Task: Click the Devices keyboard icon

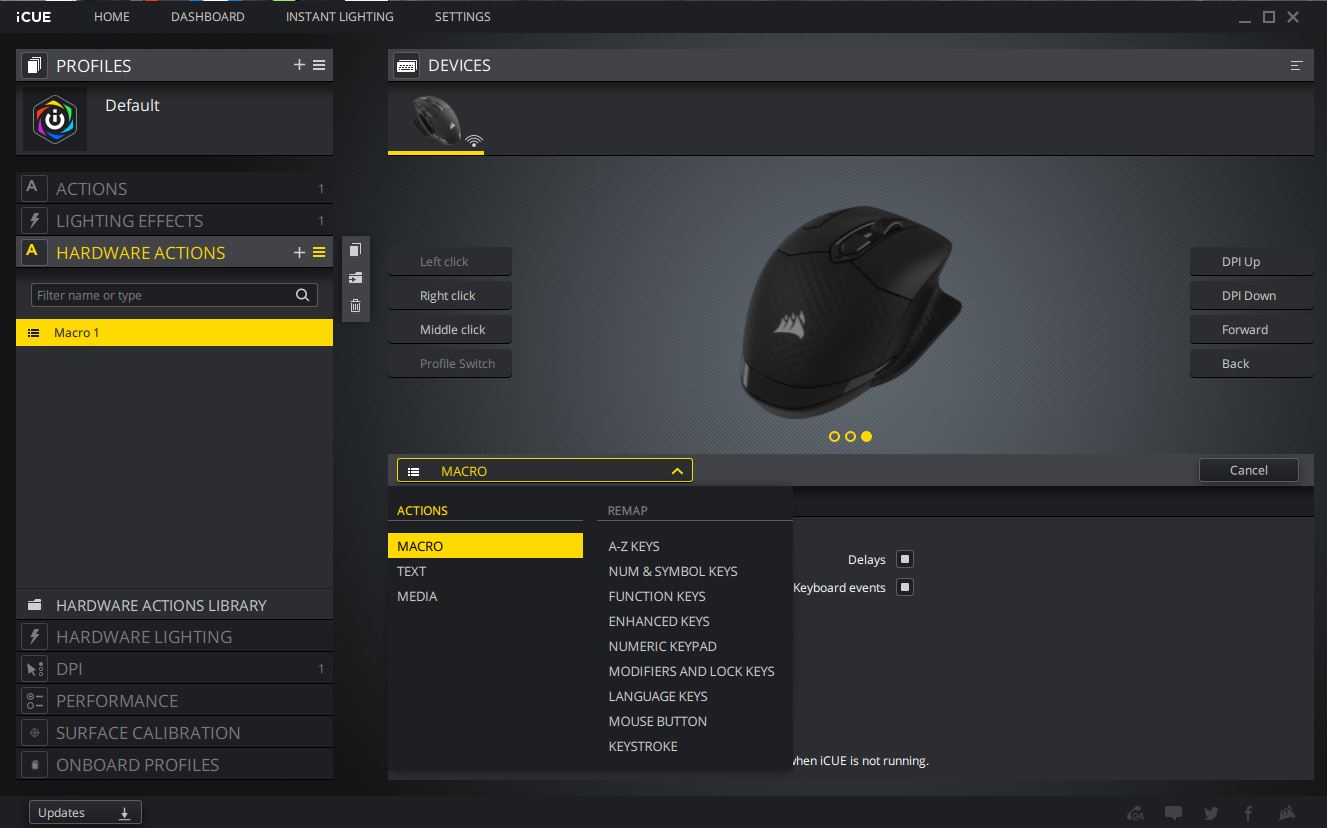Action: pos(407,66)
